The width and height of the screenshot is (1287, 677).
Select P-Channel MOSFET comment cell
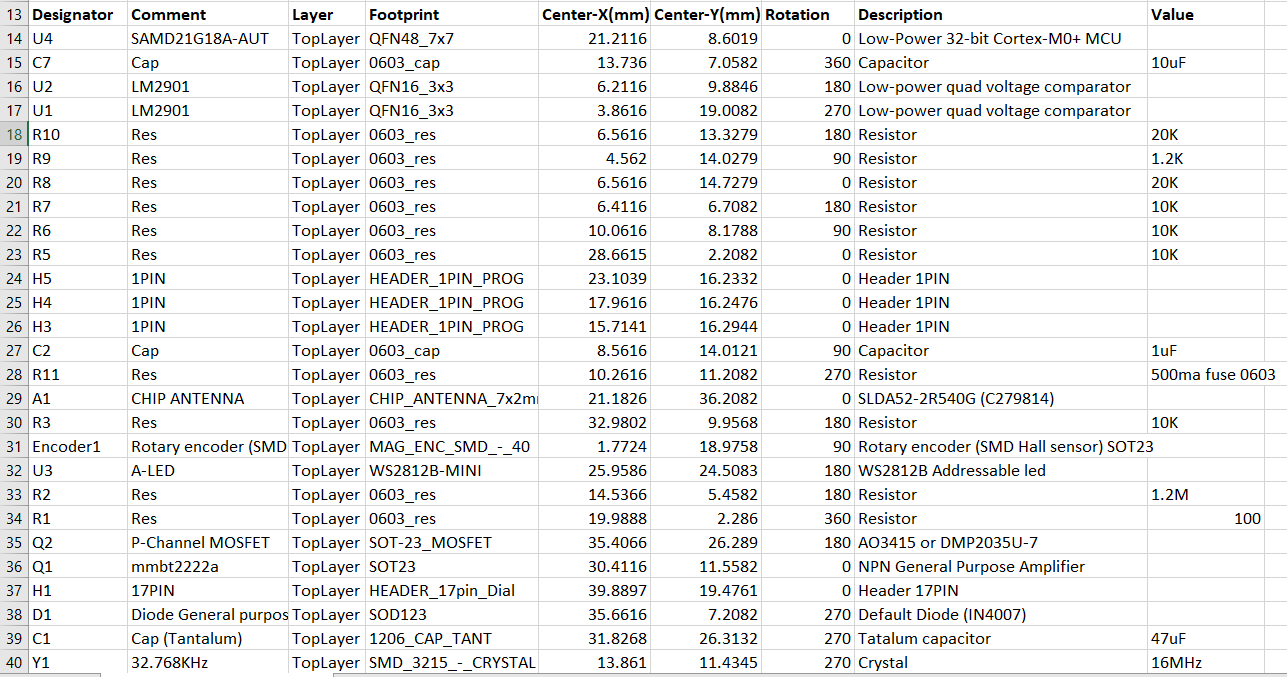click(209, 543)
